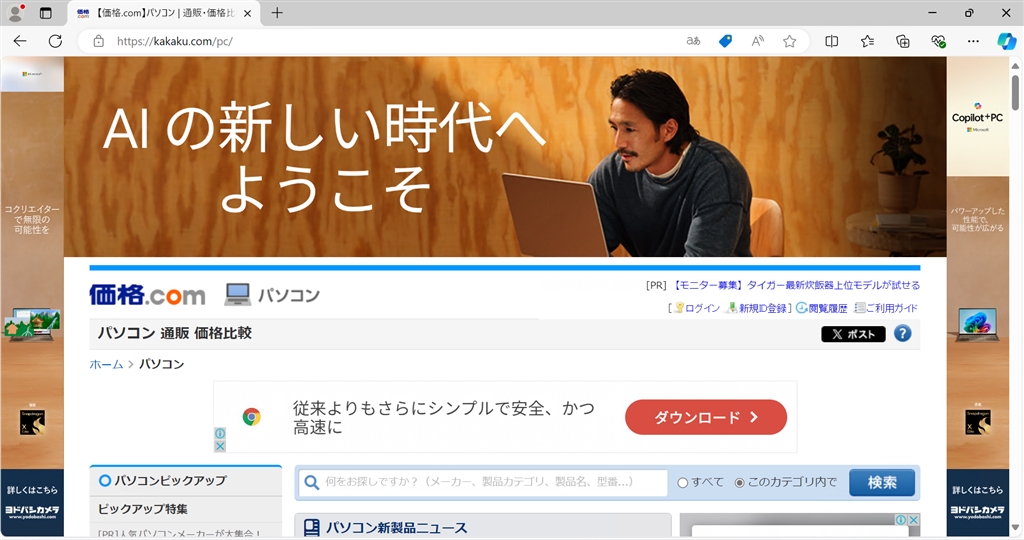Click the page vertical scrollbar thumb

[x=1016, y=91]
